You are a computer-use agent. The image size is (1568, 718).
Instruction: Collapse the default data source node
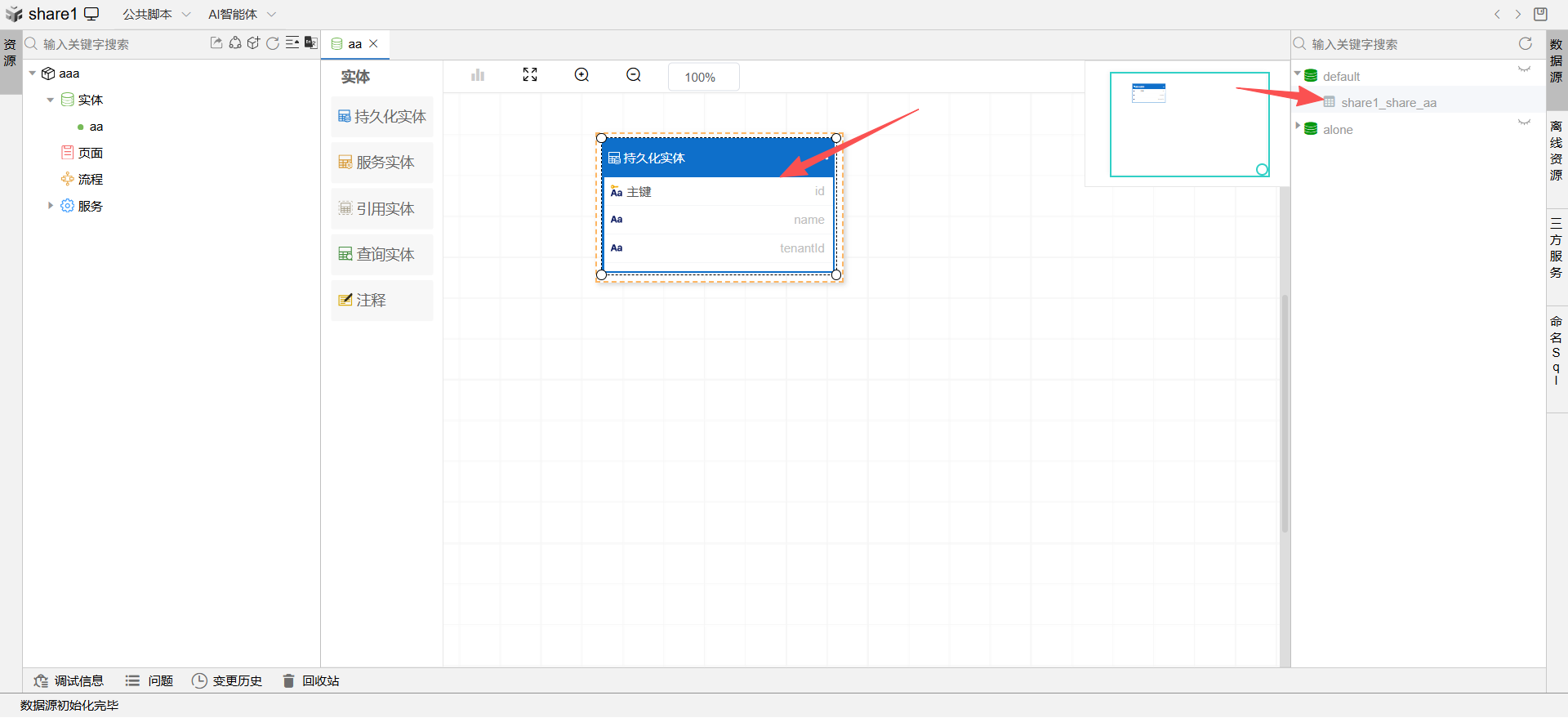[x=1298, y=74]
